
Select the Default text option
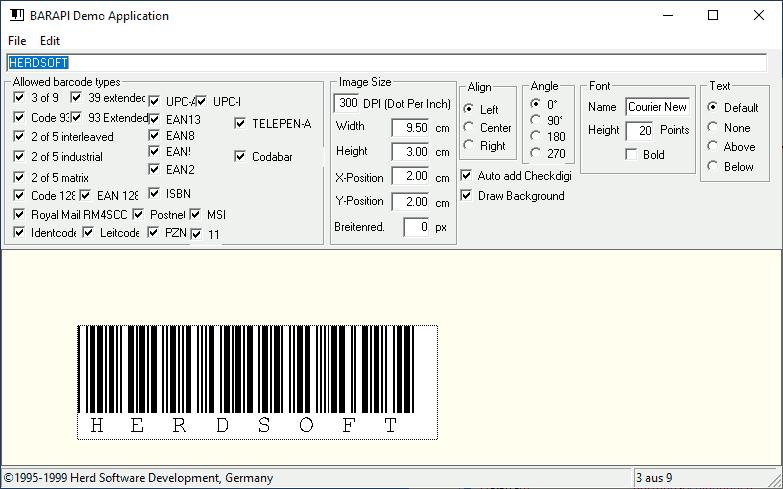click(713, 107)
